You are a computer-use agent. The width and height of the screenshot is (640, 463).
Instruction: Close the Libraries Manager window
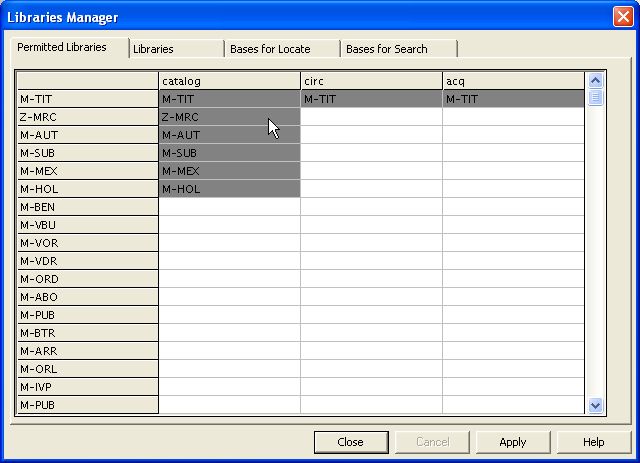[623, 17]
